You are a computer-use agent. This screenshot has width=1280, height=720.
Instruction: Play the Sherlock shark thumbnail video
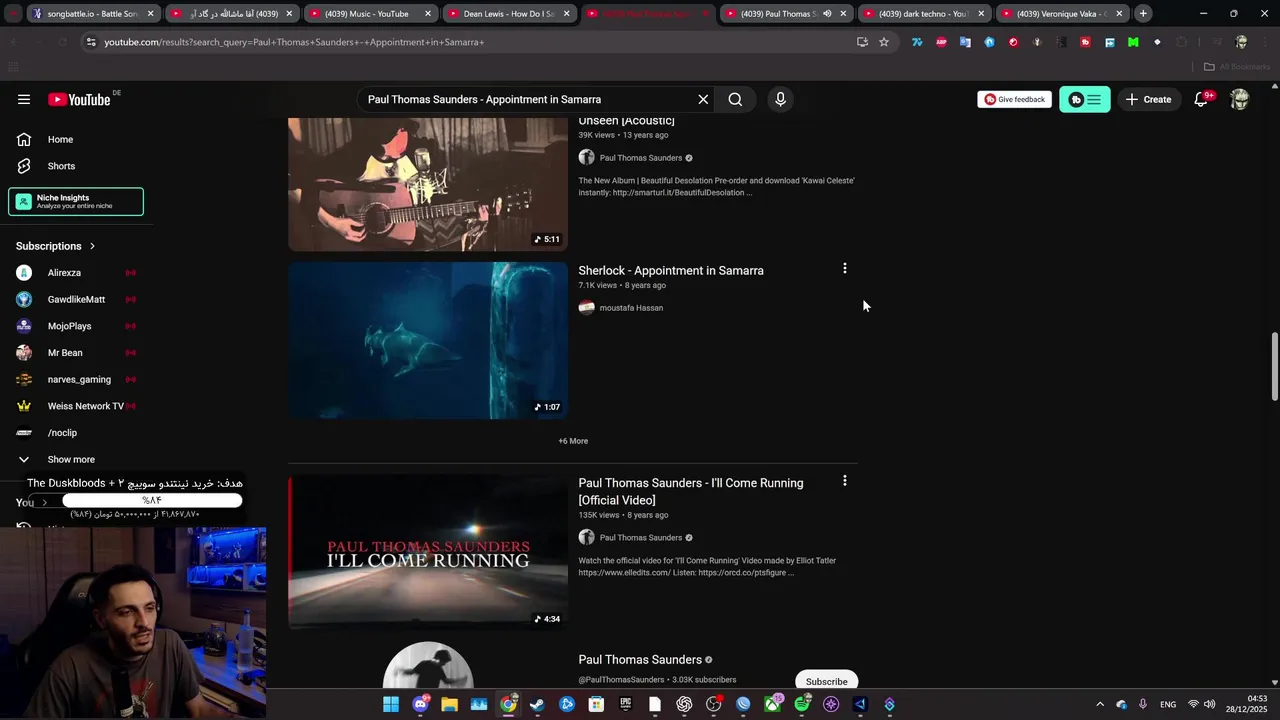click(428, 341)
